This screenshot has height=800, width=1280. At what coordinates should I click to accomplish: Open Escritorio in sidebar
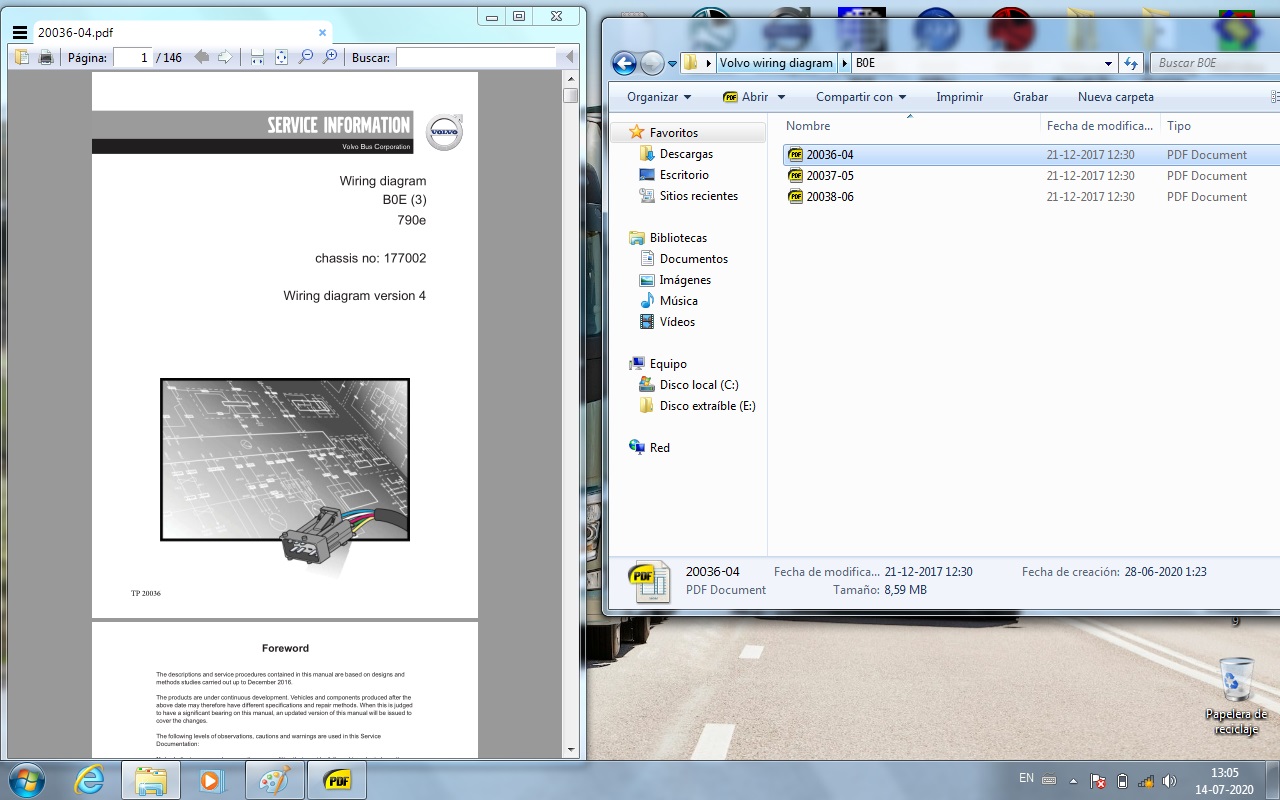pos(684,175)
